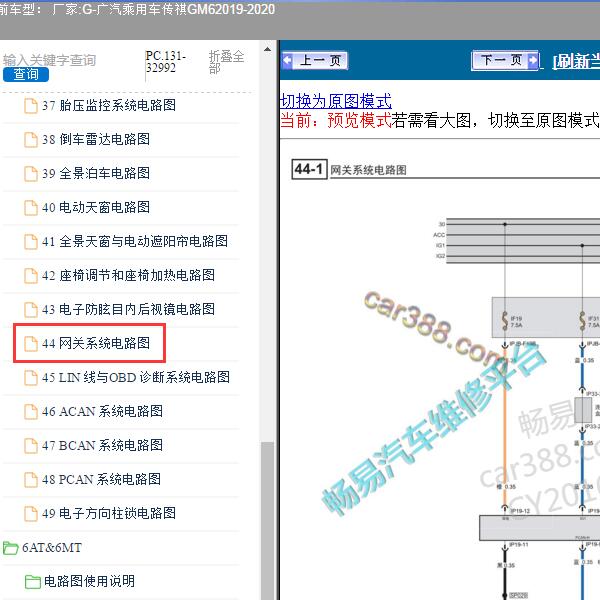Click the file icon beside 38 倒车雷达电路图
The width and height of the screenshot is (600, 600).
31,140
